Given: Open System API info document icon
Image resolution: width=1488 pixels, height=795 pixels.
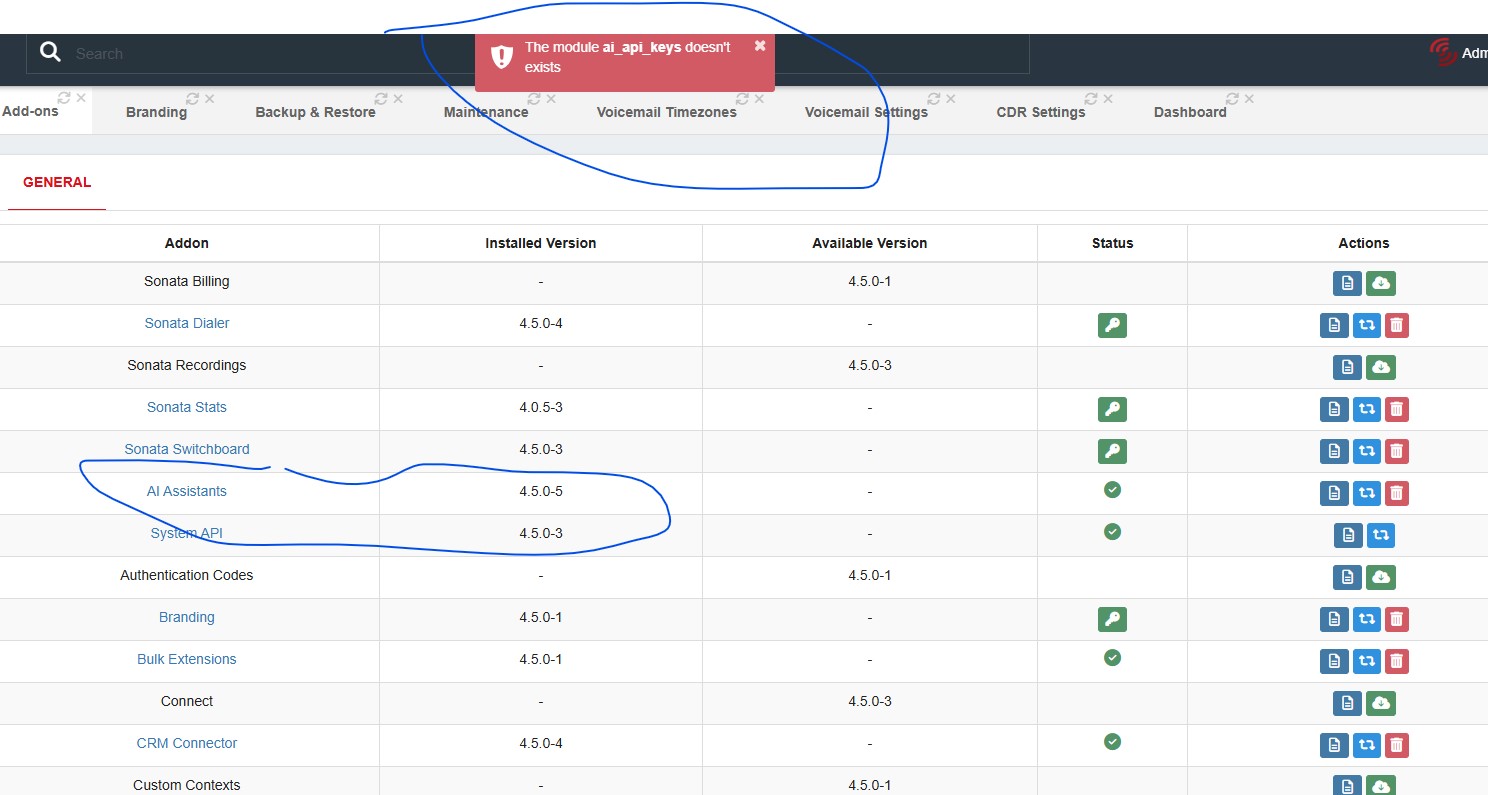Looking at the screenshot, I should [1347, 535].
